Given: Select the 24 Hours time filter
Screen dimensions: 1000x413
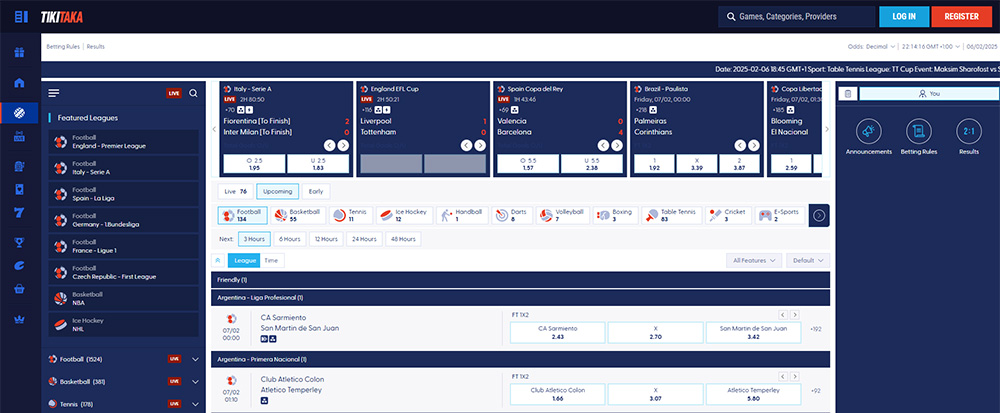Looking at the screenshot, I should click(x=362, y=239).
